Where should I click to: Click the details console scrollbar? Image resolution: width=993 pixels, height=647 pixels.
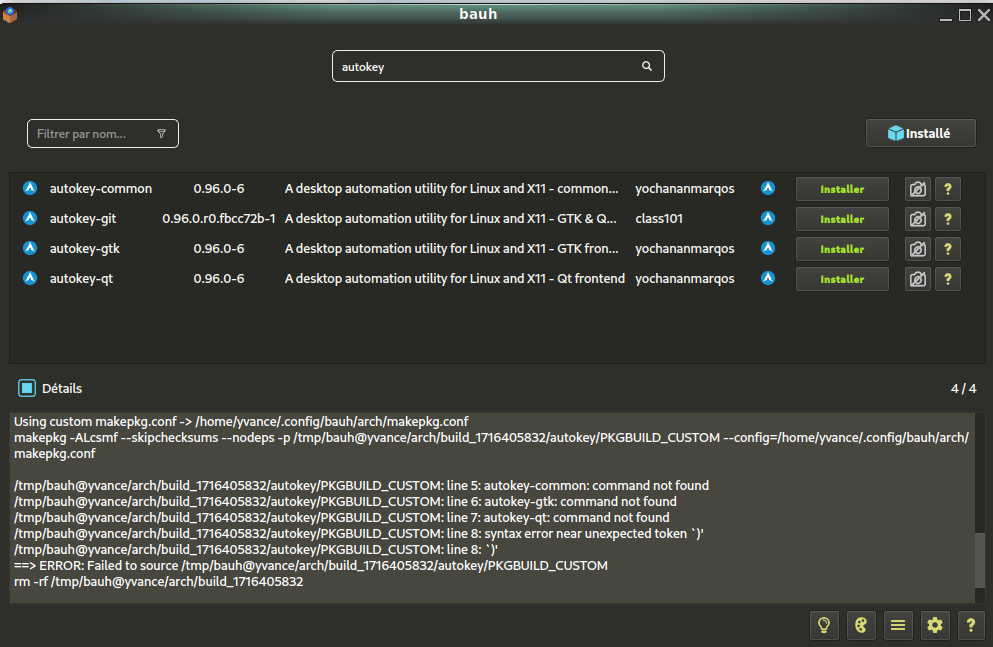coord(980,559)
